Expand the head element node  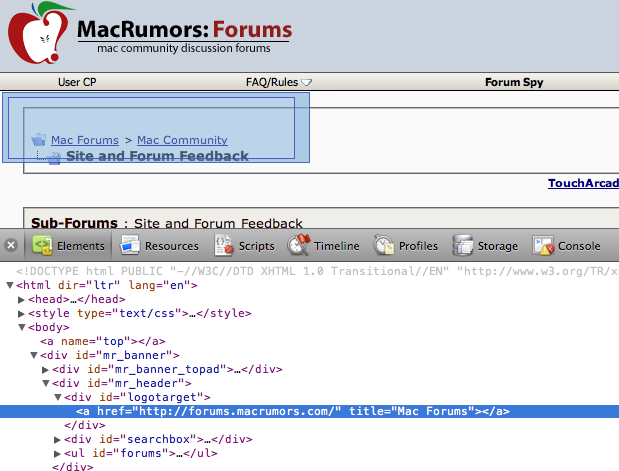pyautogui.click(x=21, y=300)
